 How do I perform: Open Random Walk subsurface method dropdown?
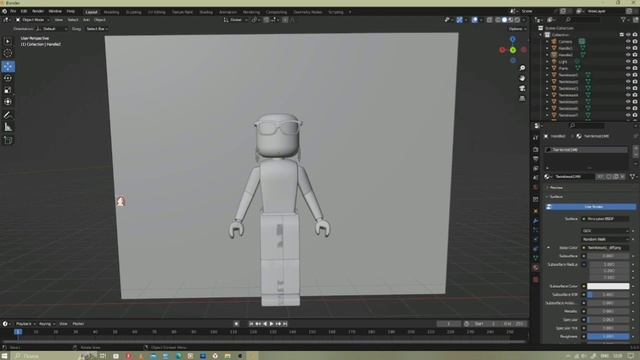(x=606, y=239)
